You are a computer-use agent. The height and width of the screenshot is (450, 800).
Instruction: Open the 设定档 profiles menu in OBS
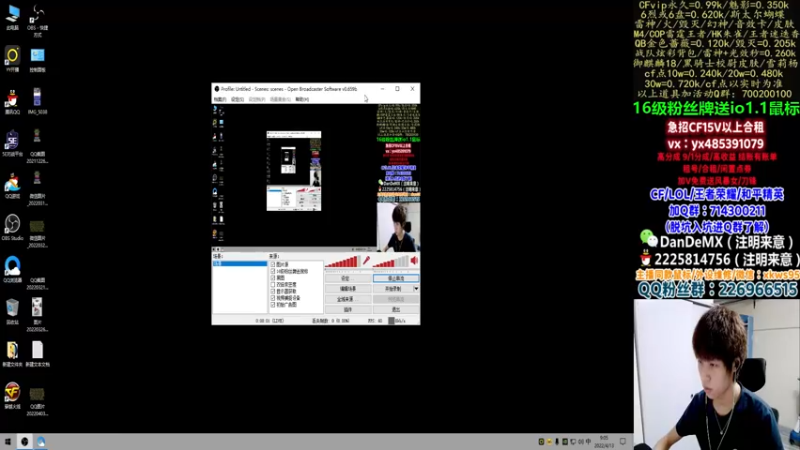257,99
